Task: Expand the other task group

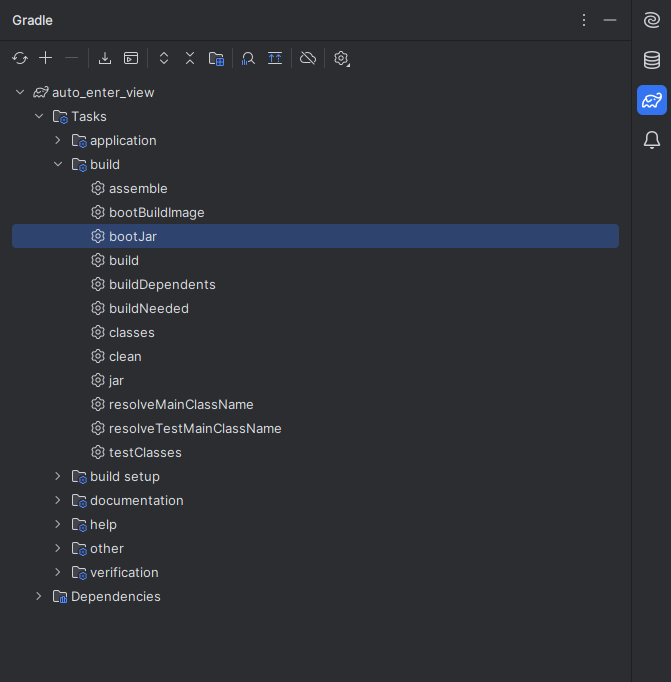Action: pos(58,548)
